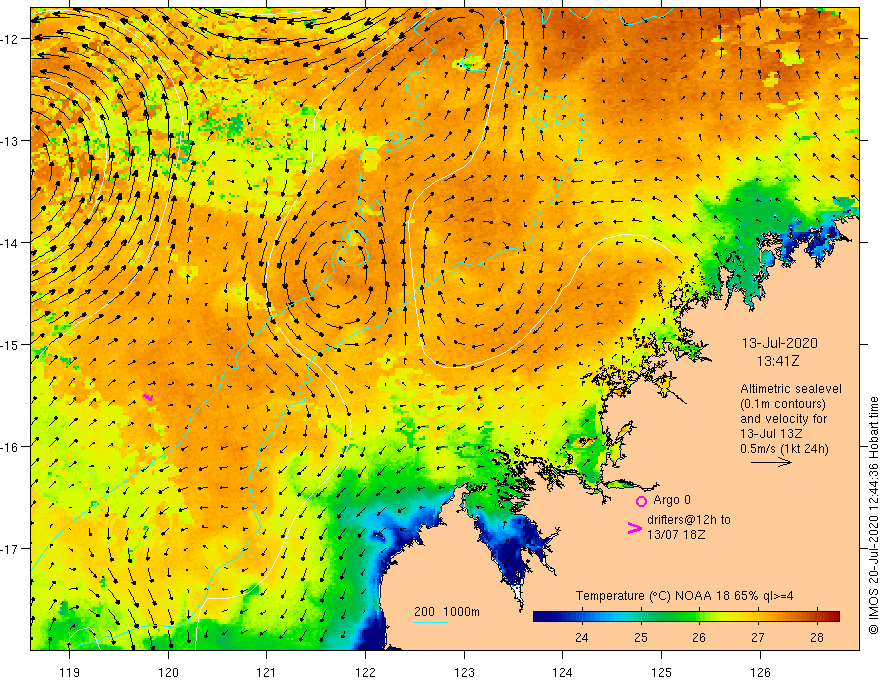Click the longitude axis label 122
The image size is (880, 680).
[365, 672]
